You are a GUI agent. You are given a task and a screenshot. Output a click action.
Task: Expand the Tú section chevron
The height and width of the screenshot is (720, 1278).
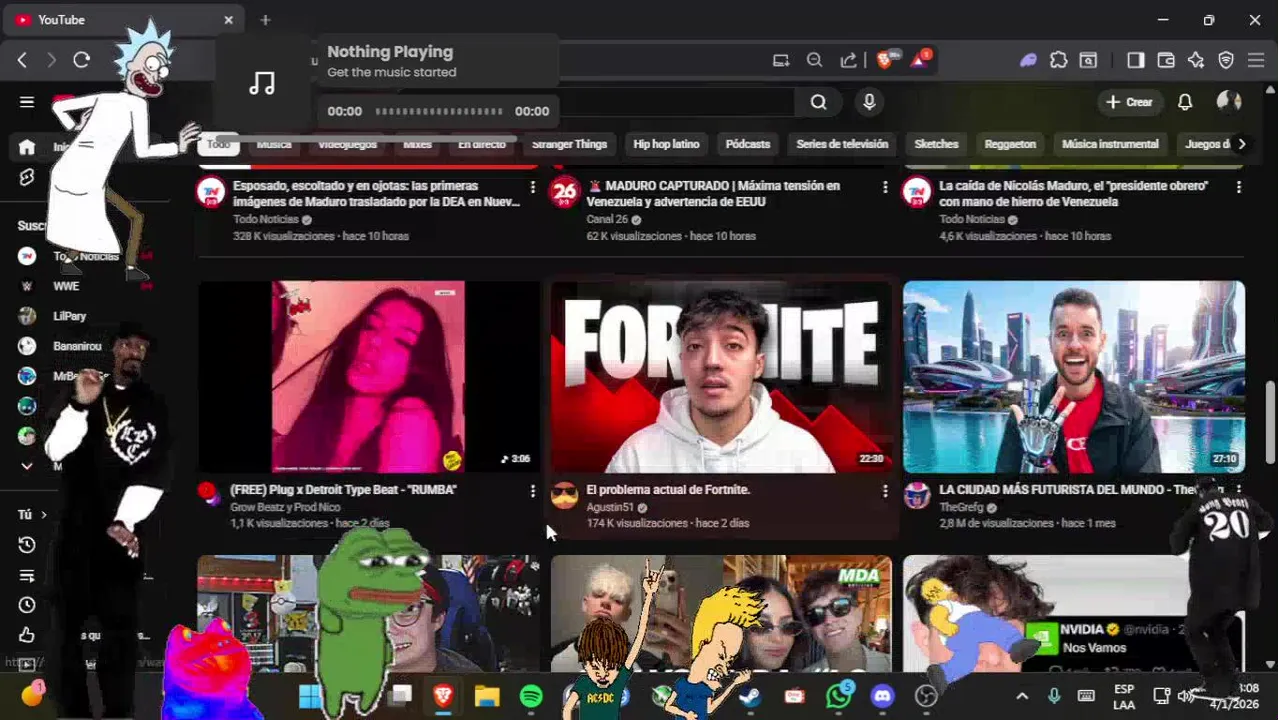(43, 515)
